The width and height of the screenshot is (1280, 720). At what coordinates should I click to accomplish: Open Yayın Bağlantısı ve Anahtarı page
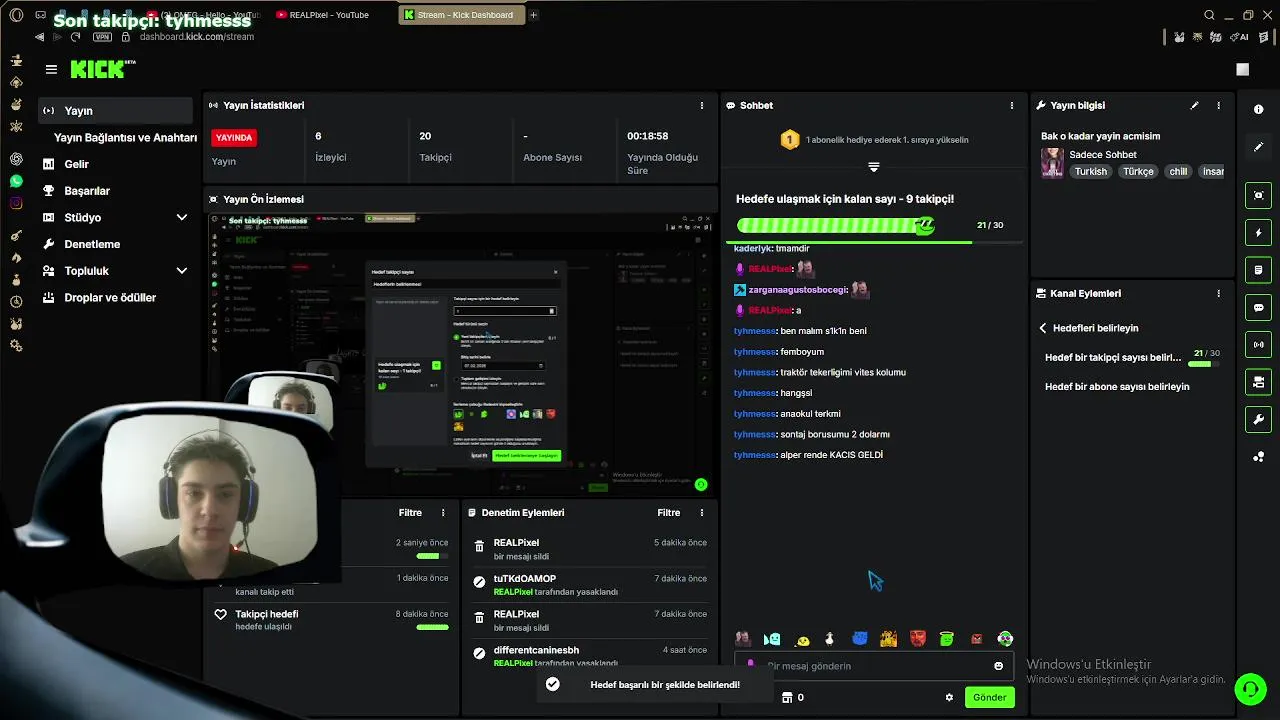pos(125,137)
